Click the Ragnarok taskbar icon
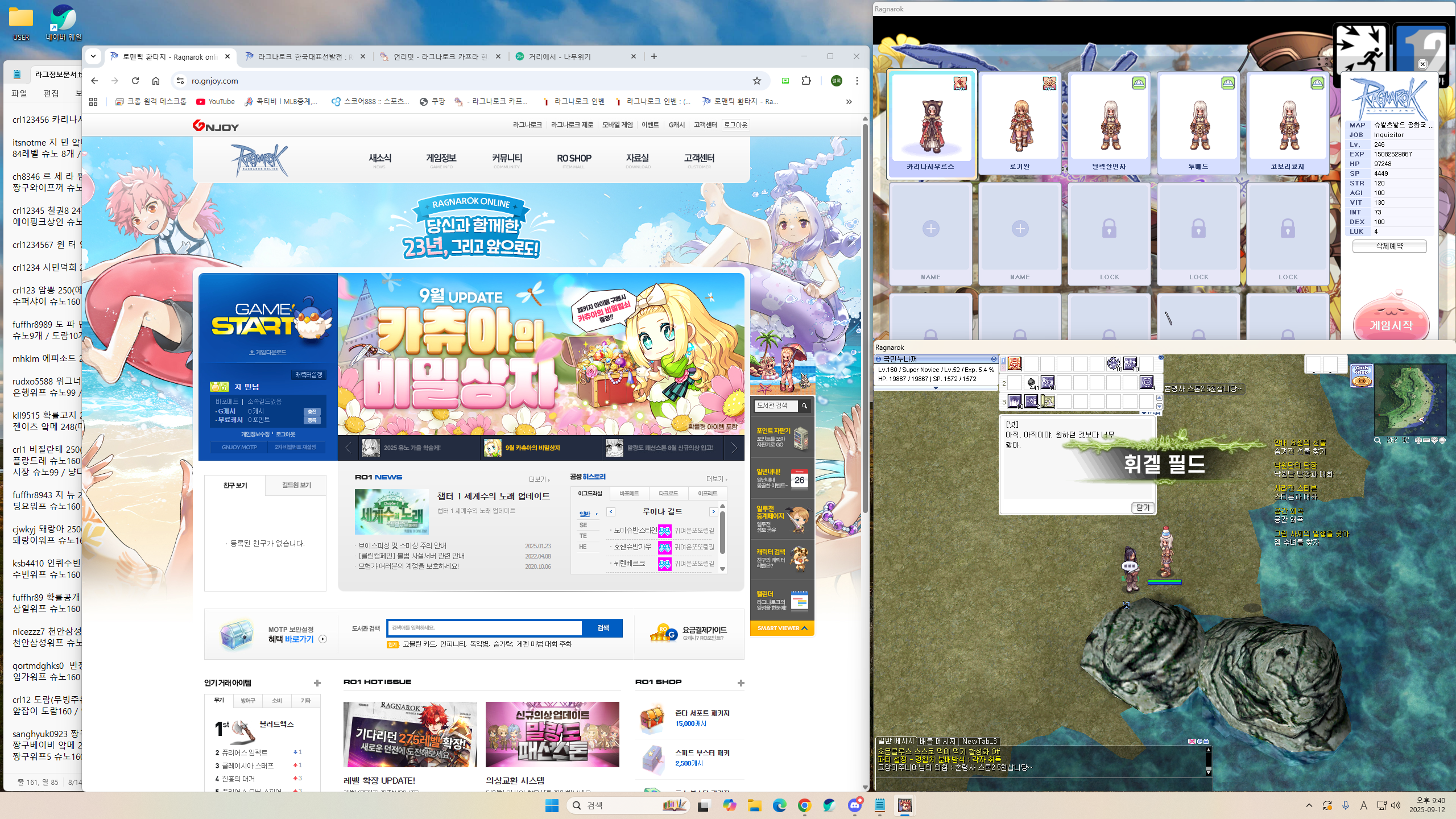The height and width of the screenshot is (819, 1456). pos(905,805)
